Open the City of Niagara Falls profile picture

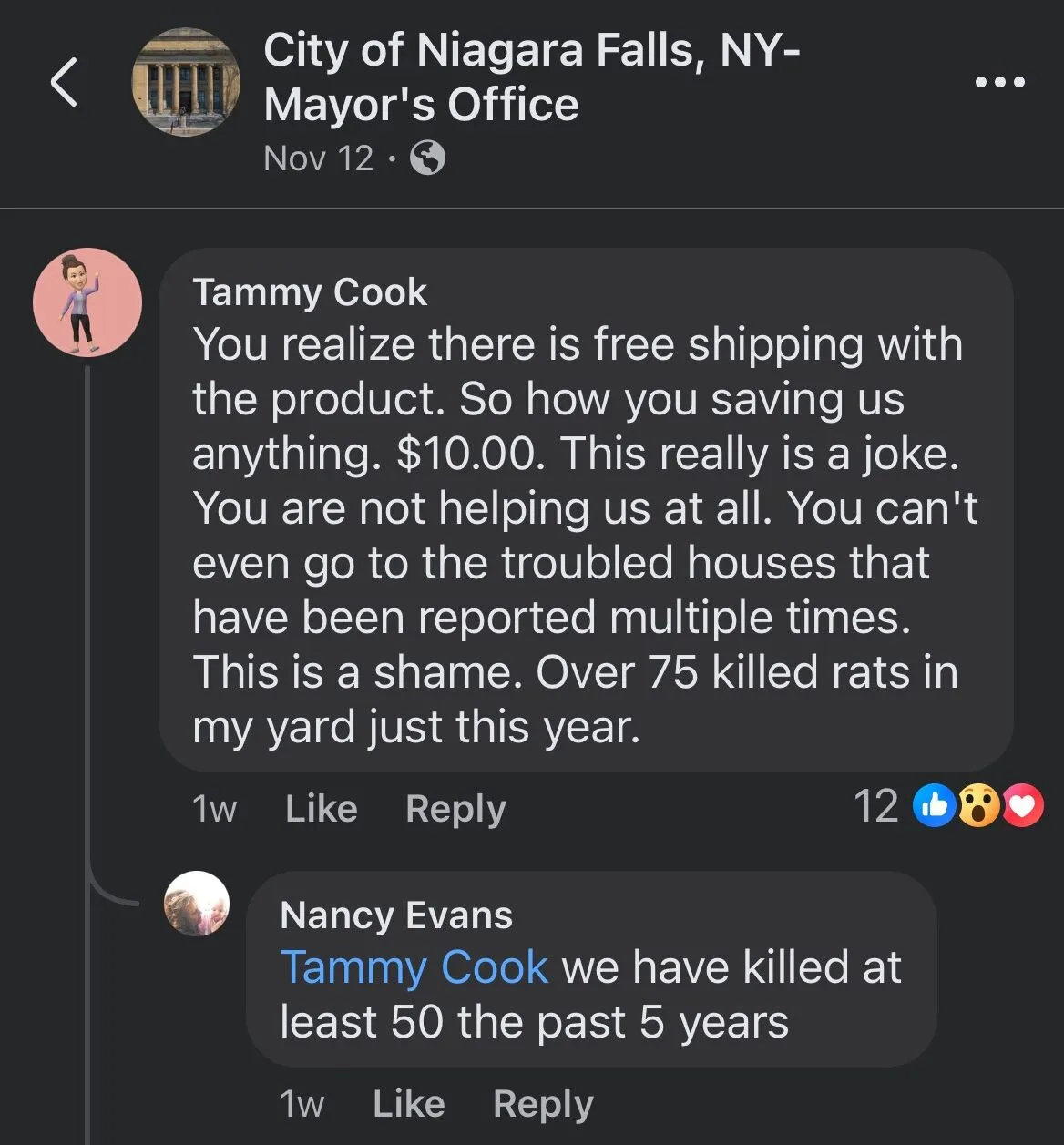(x=187, y=82)
